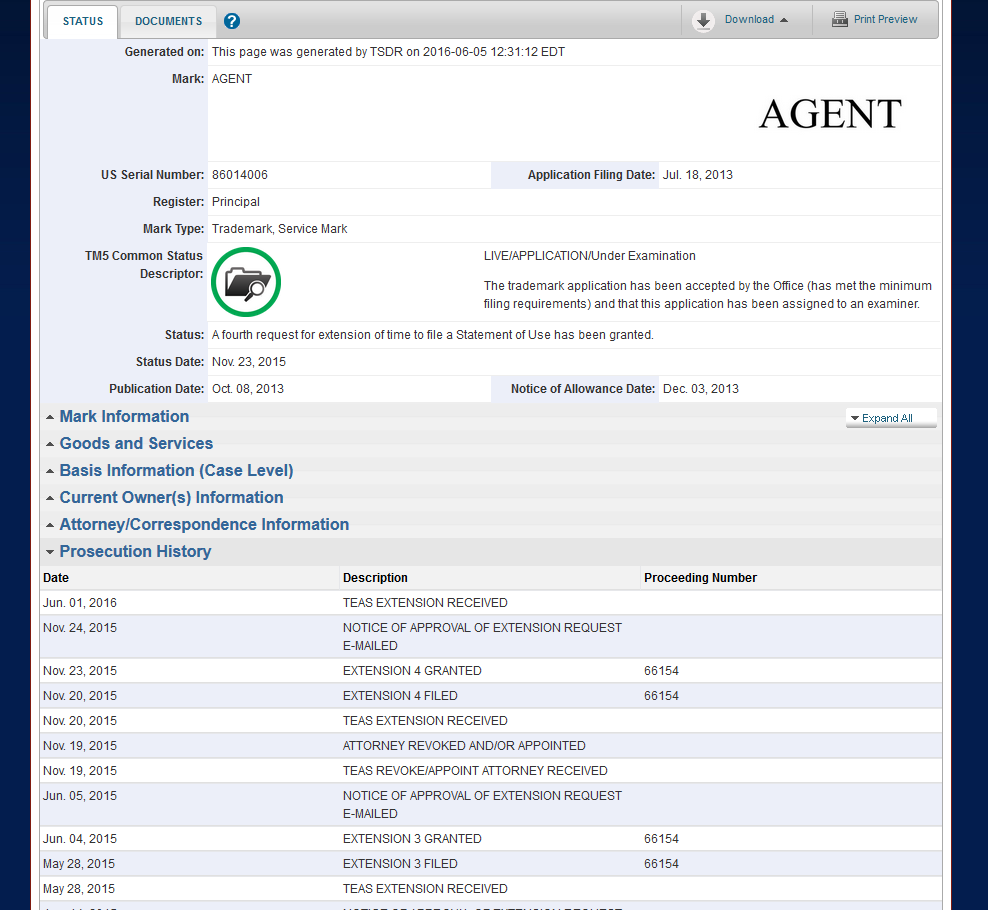Select proceeding number 66154 for EXTENSION 3 FILED
Screen dimensions: 988x910
[x=661, y=863]
